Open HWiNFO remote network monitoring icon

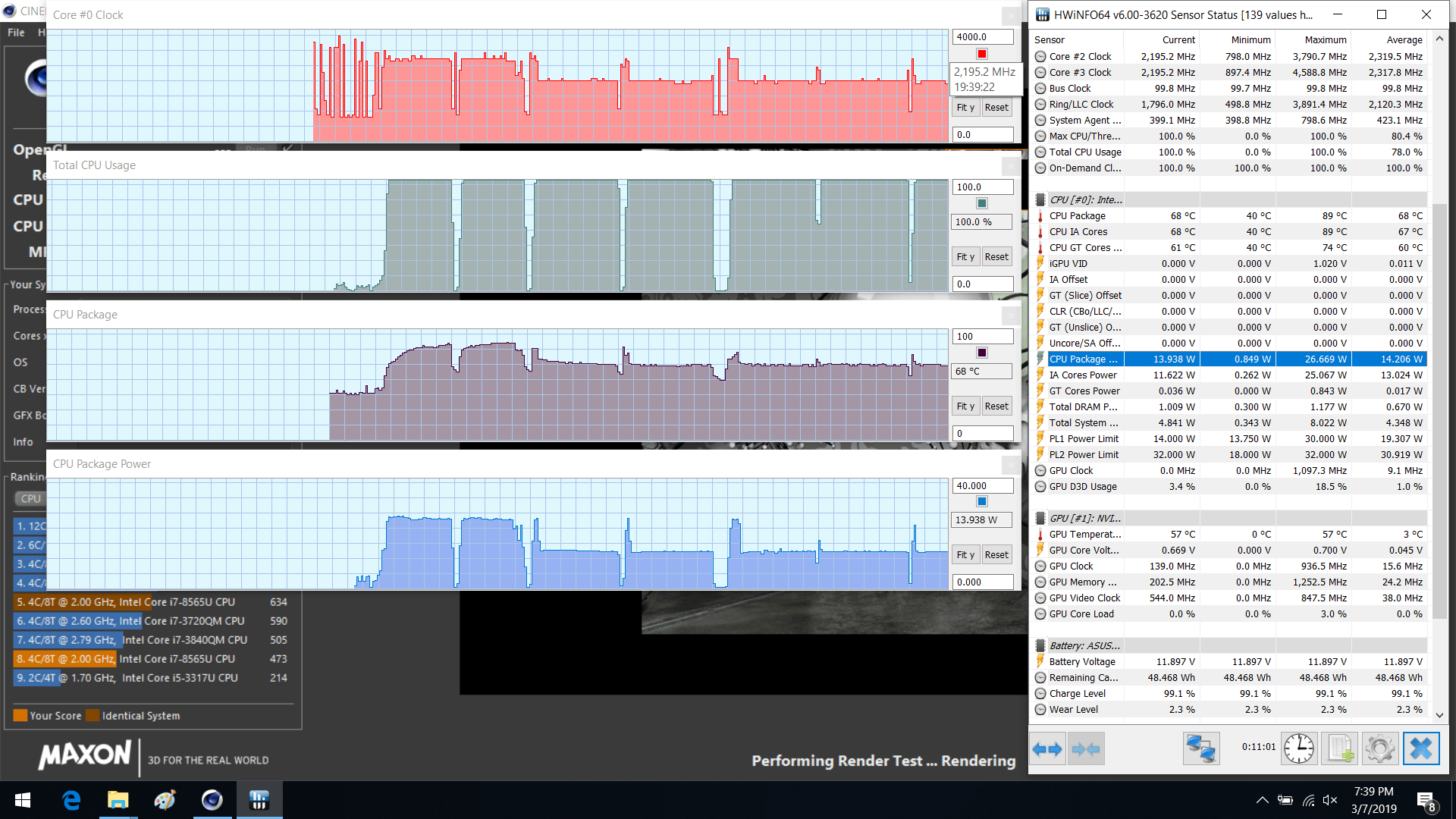point(1201,749)
